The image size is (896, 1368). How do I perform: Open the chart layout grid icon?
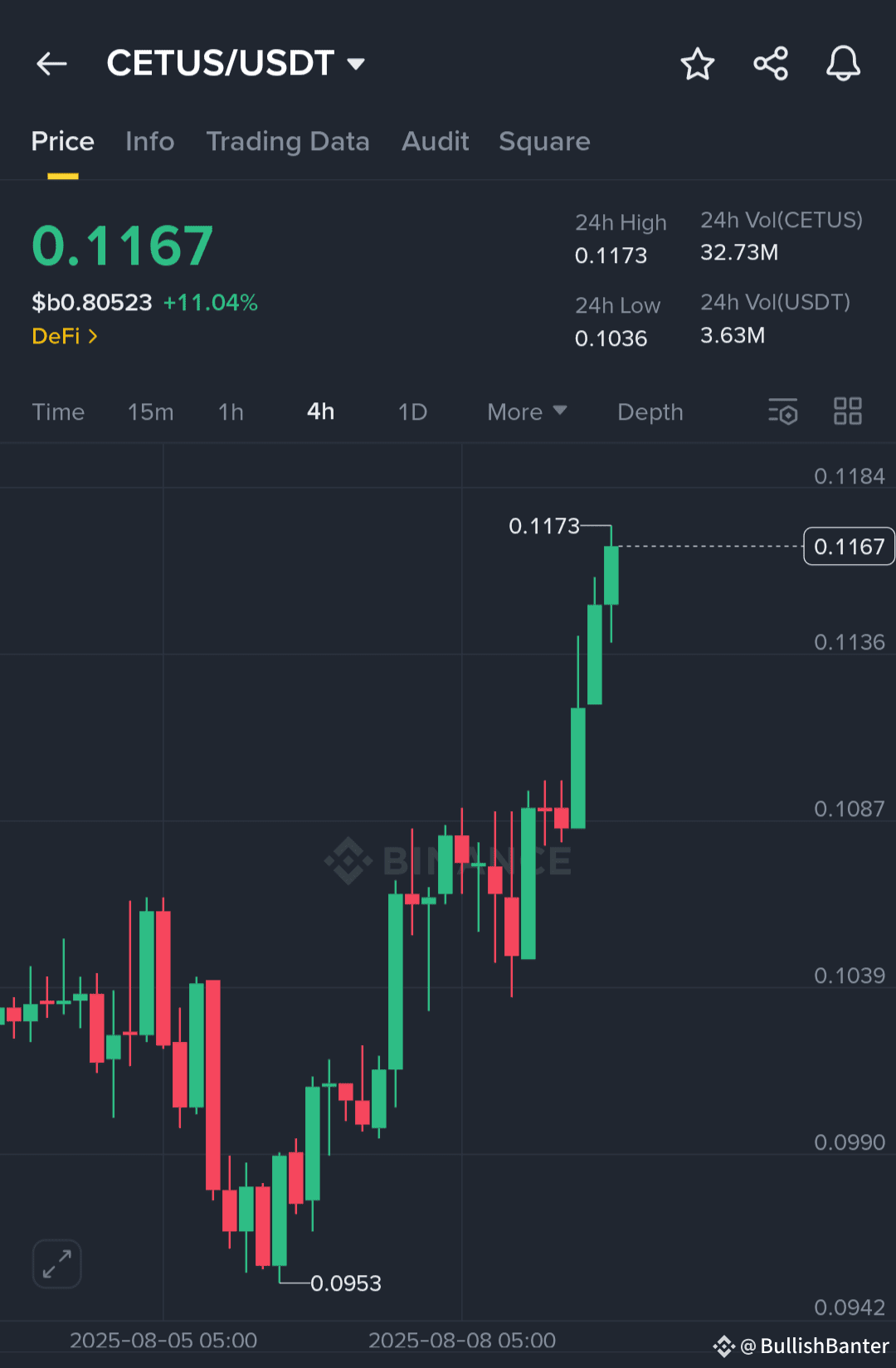(848, 411)
